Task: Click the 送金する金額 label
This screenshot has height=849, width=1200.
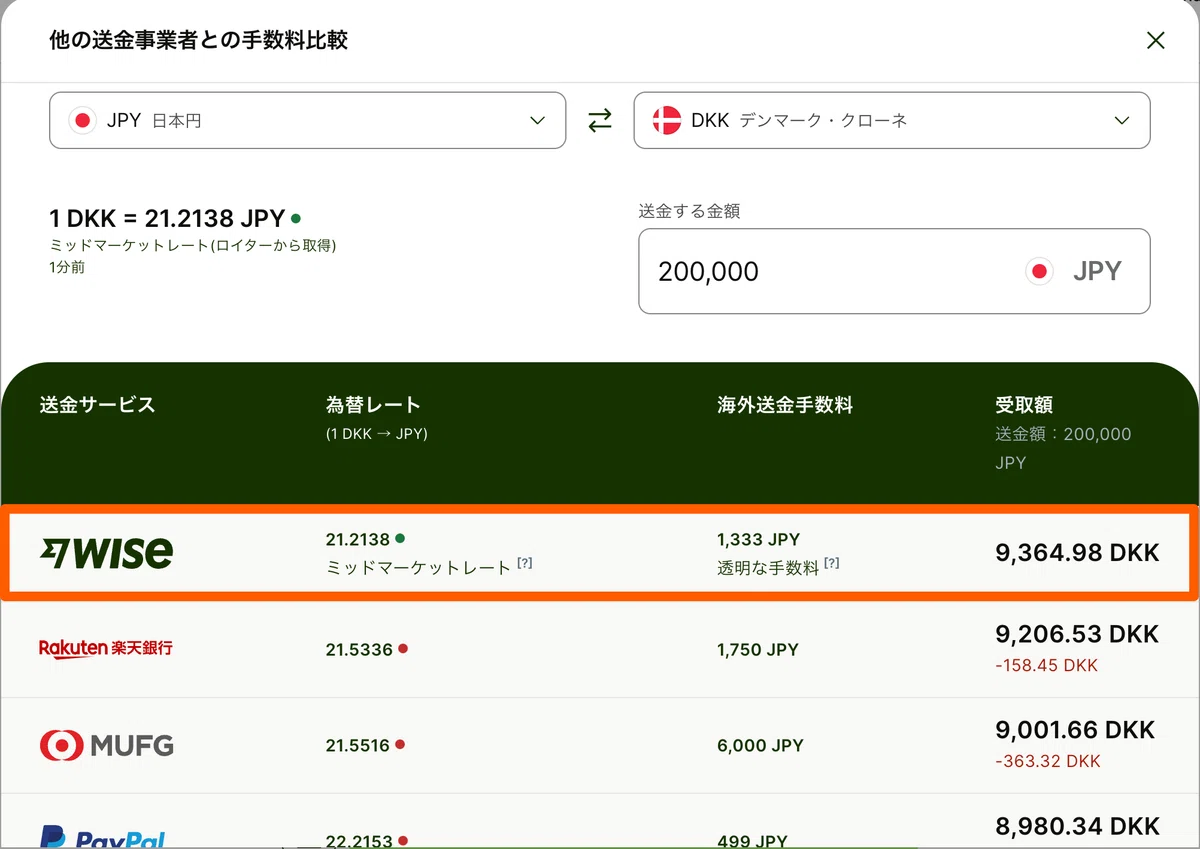Action: [689, 212]
